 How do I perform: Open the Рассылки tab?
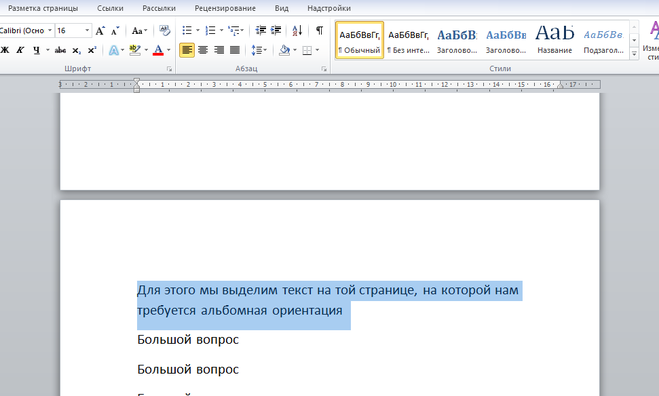pos(159,8)
